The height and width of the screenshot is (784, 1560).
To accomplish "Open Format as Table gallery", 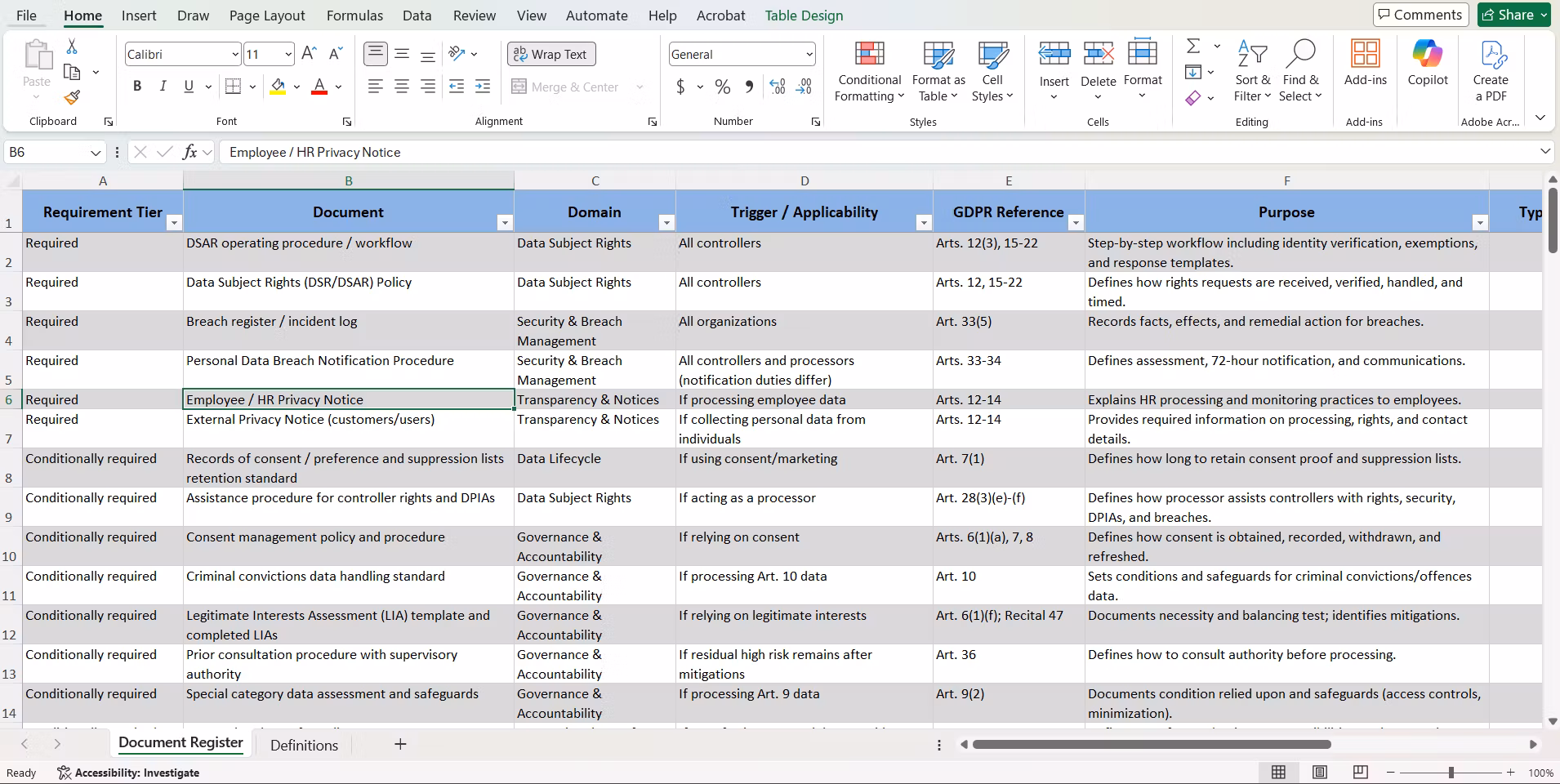I will (938, 72).
